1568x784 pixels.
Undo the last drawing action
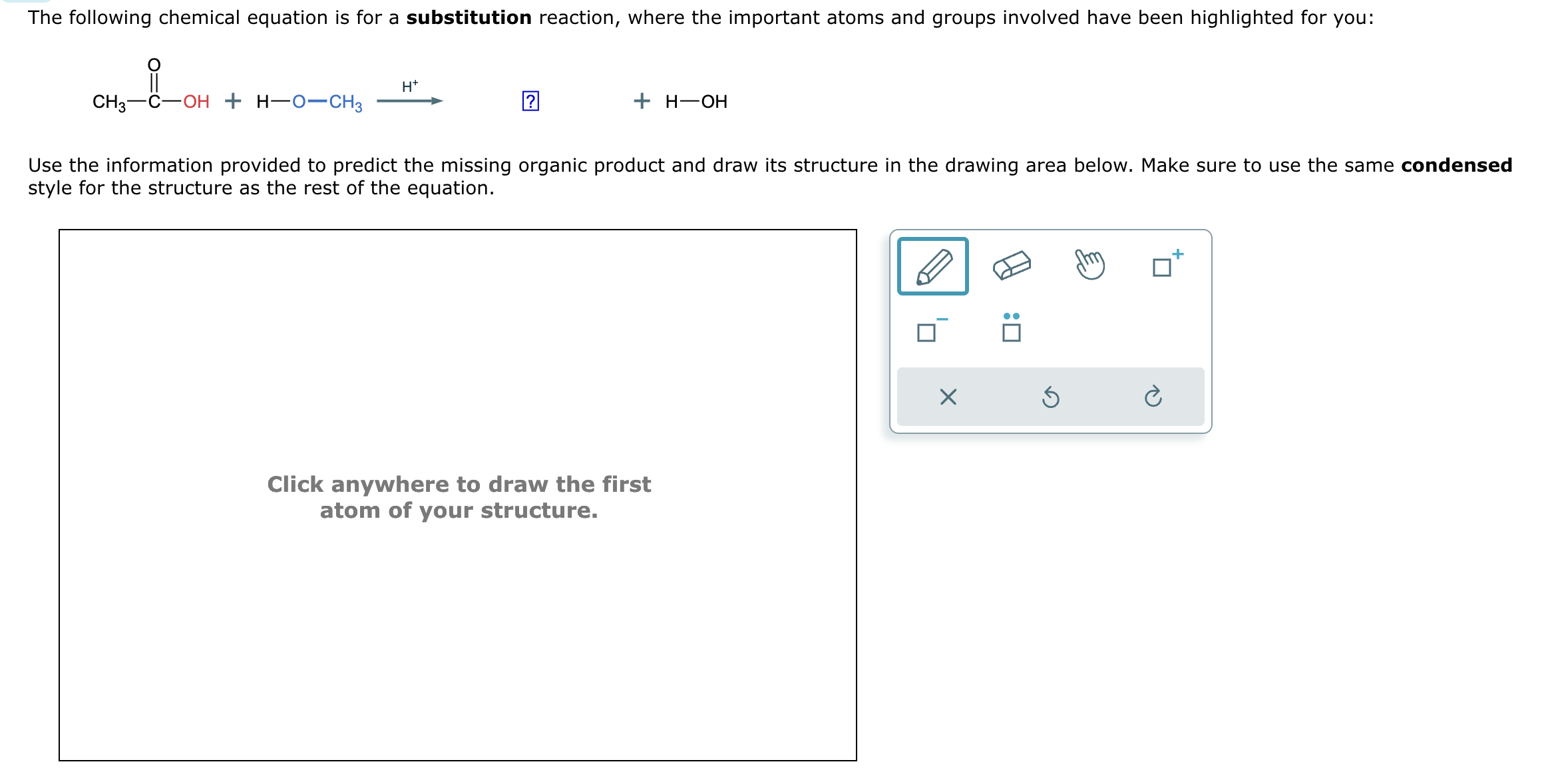[x=1051, y=397]
